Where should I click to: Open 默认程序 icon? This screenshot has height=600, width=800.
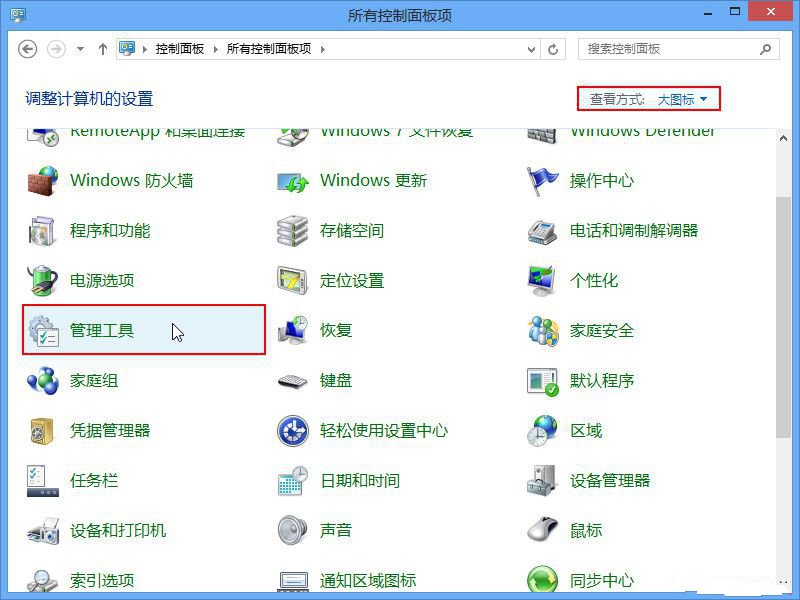tap(542, 382)
